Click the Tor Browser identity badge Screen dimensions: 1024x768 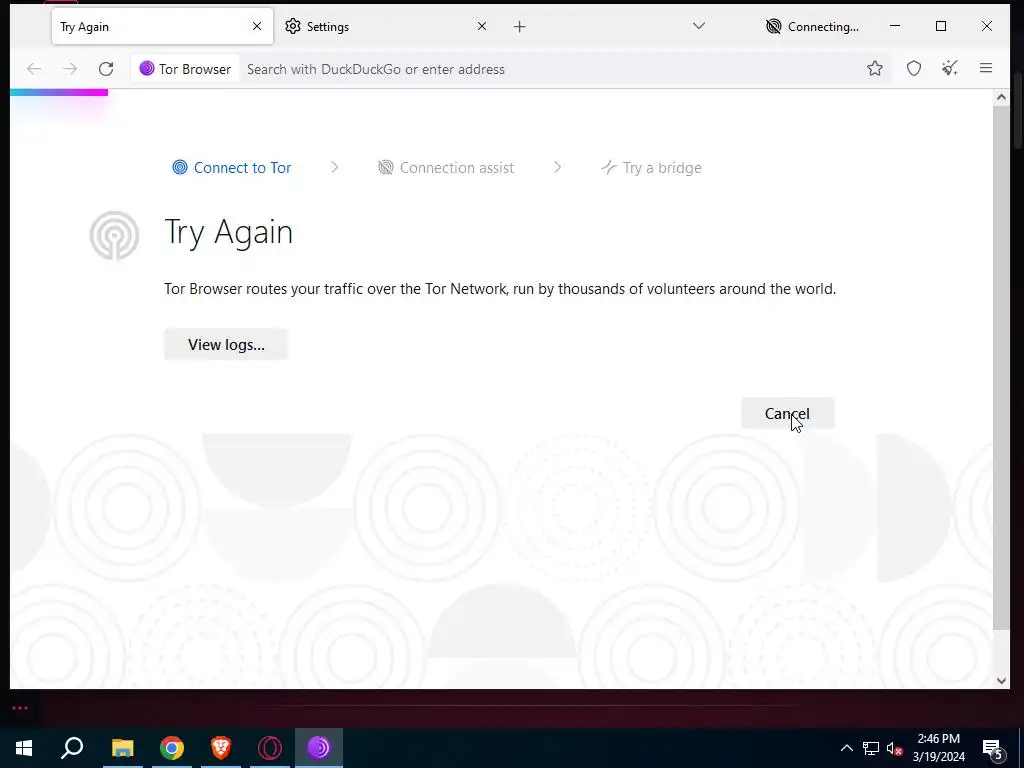coord(185,69)
